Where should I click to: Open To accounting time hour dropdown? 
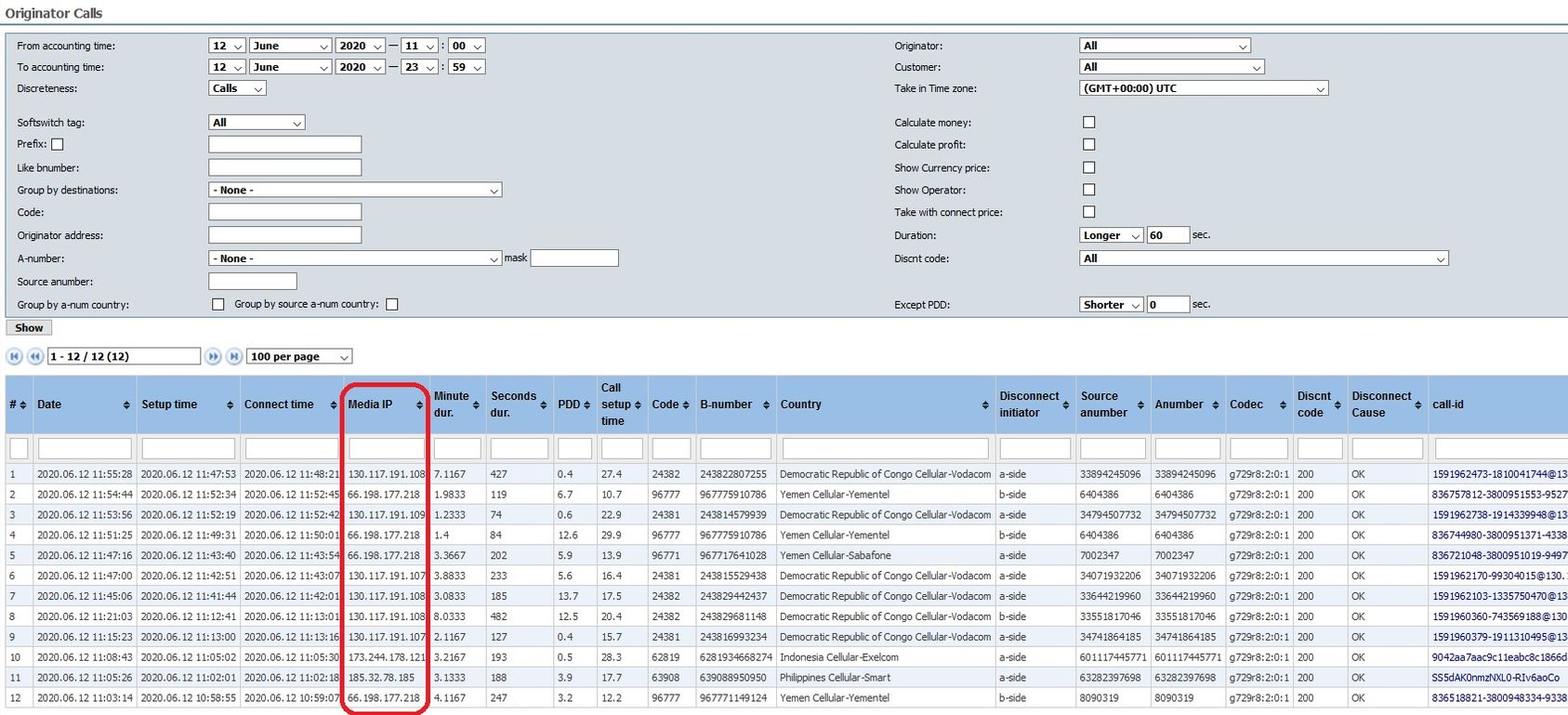point(420,67)
